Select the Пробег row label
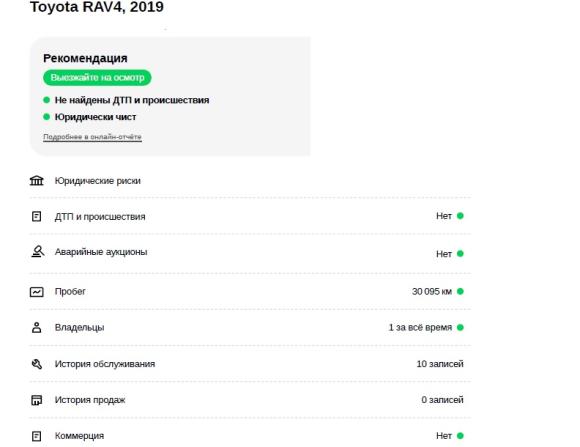 point(70,292)
